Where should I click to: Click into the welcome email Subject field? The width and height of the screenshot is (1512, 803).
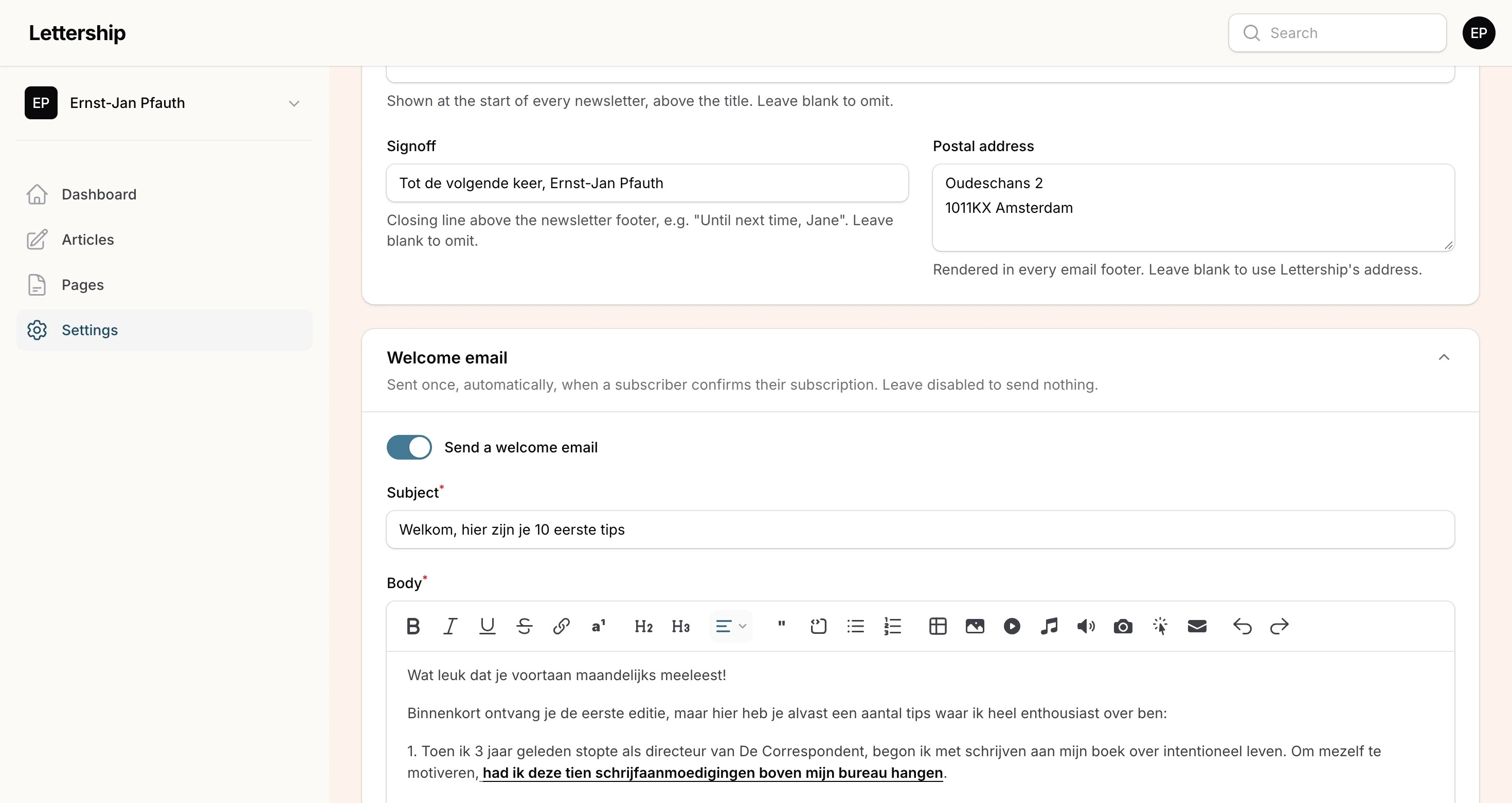921,530
